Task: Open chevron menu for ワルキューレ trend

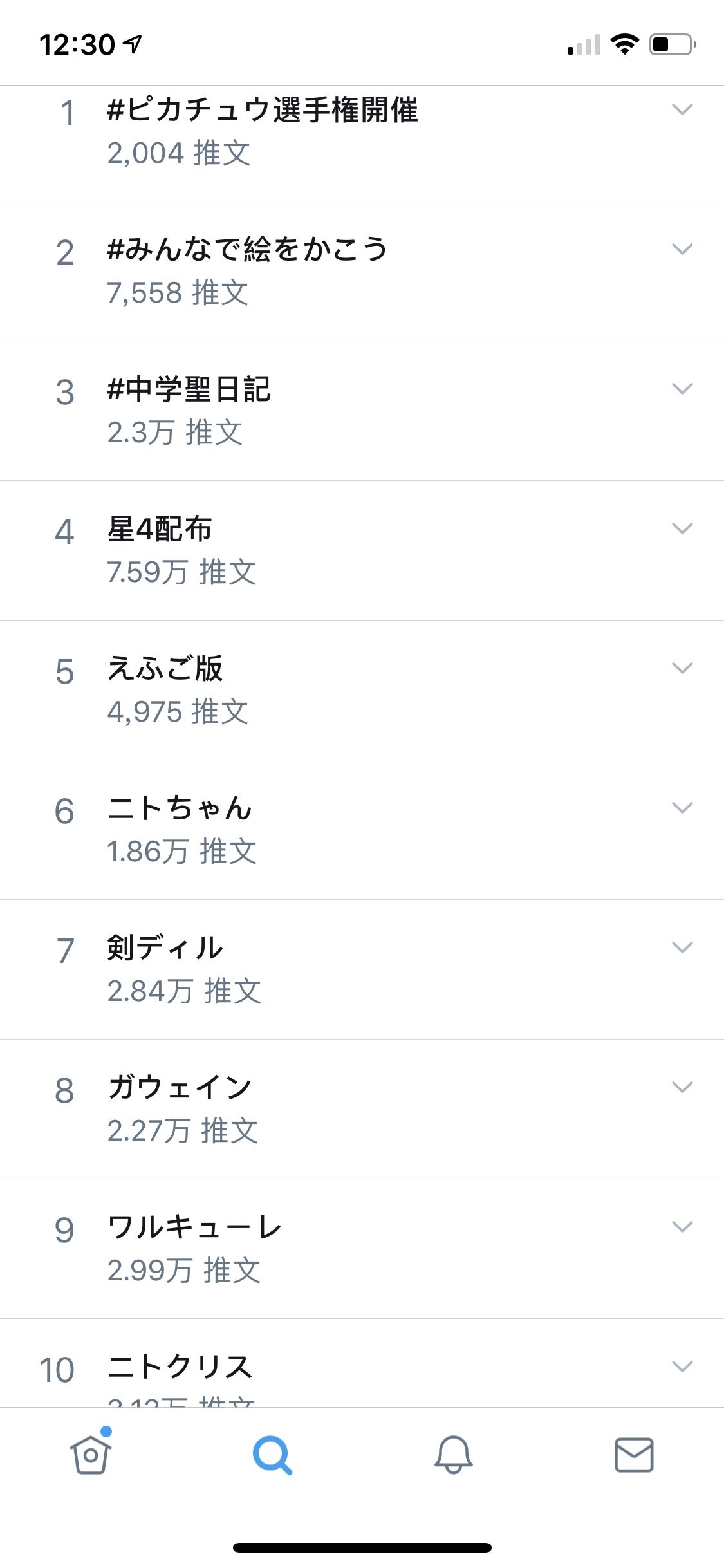Action: tap(682, 1226)
